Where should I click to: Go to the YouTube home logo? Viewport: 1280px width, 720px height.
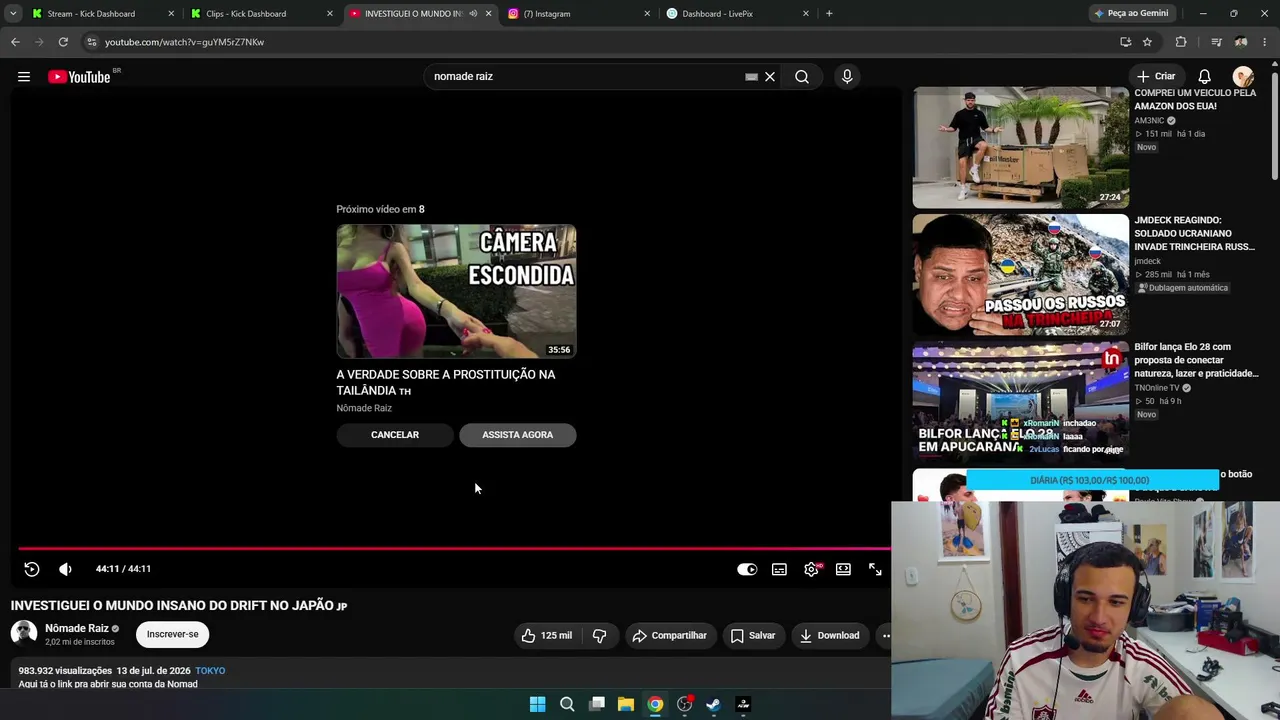80,77
